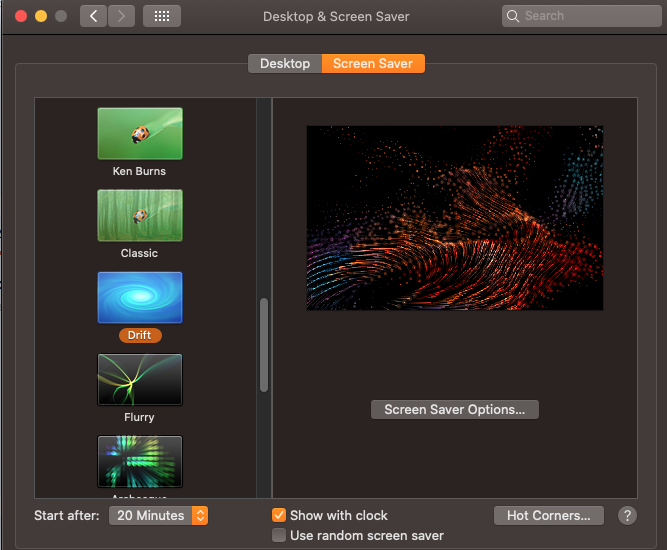
Task: Switch to the Desktop tab
Action: point(285,63)
